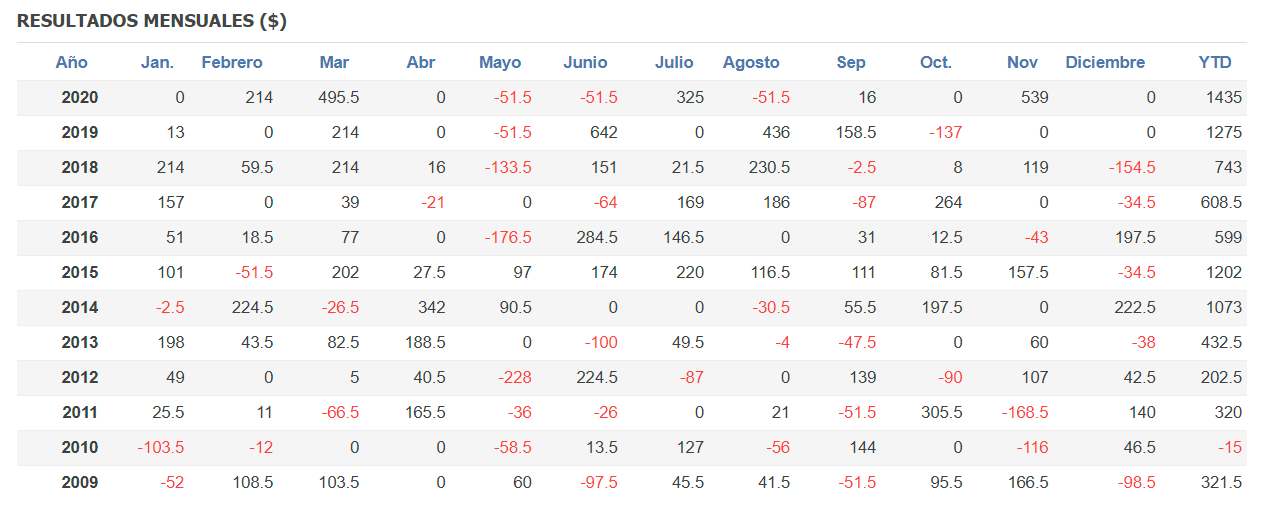1267x507 pixels.
Task: Select the Febrero column header
Action: pyautogui.click(x=232, y=62)
